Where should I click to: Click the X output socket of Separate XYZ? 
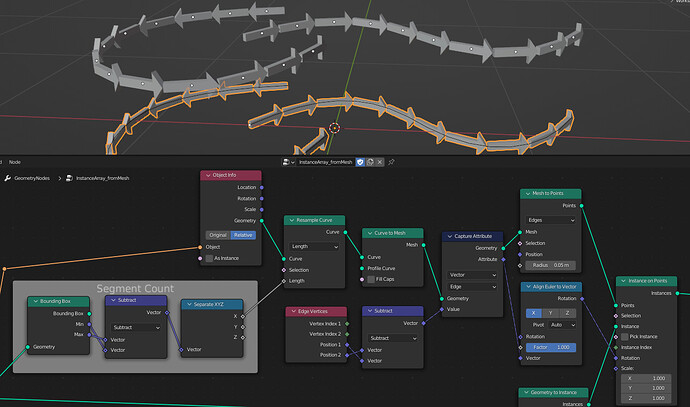243,316
